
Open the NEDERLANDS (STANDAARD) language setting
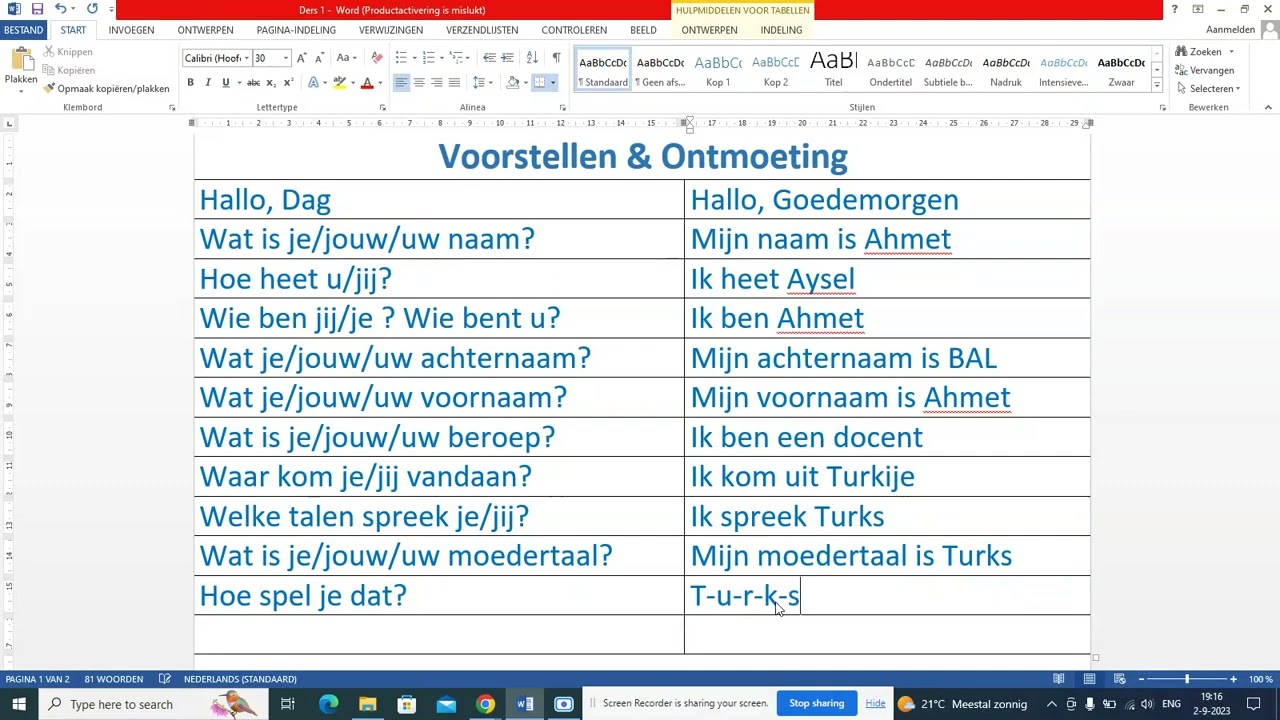(240, 679)
